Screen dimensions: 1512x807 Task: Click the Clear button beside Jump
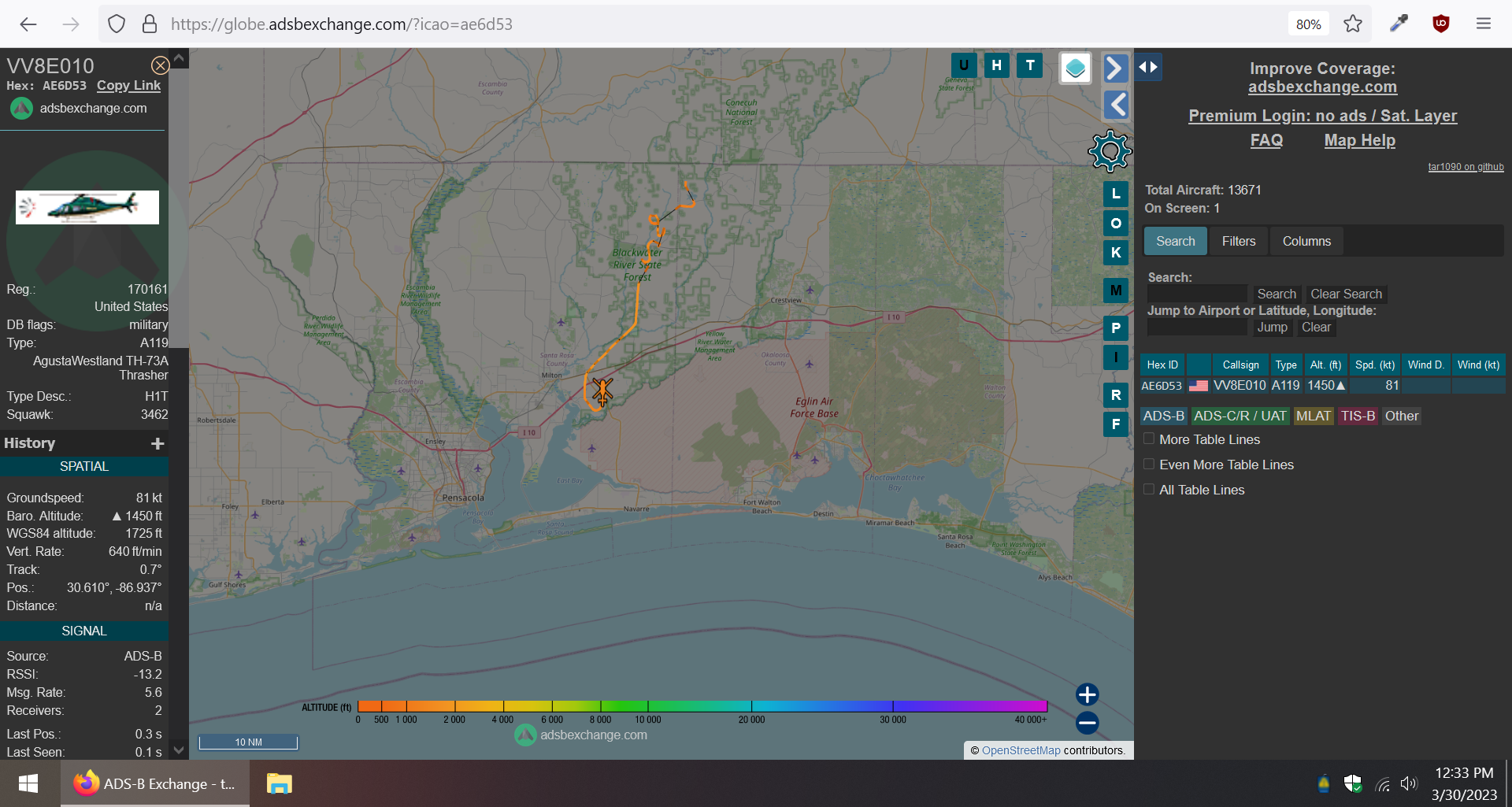click(1316, 328)
